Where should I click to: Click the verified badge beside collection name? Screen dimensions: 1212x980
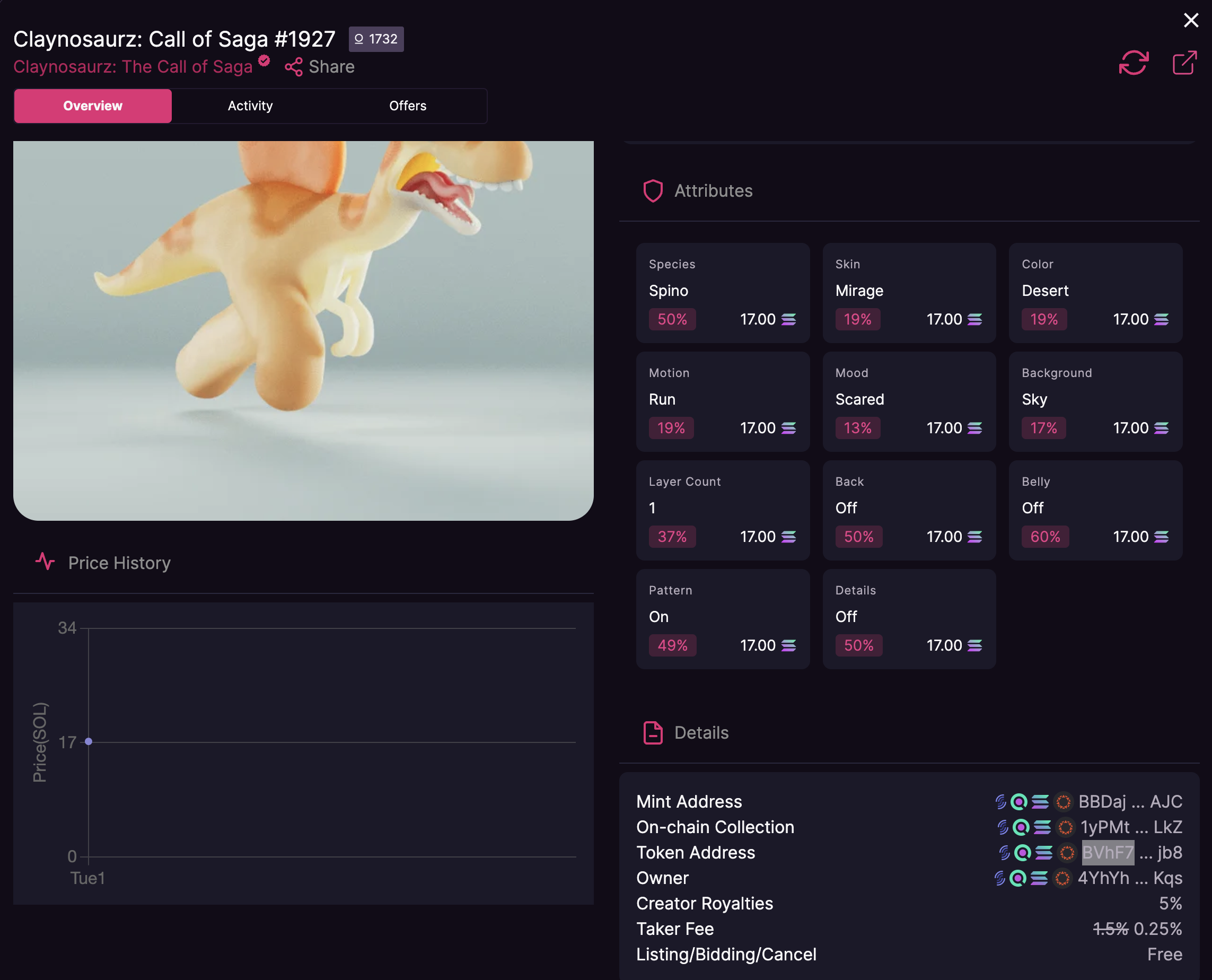[x=264, y=60]
